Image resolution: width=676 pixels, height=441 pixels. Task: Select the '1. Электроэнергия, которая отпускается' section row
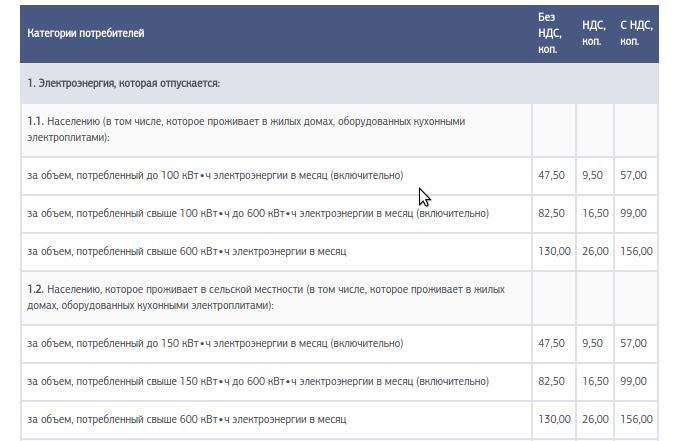(339, 83)
